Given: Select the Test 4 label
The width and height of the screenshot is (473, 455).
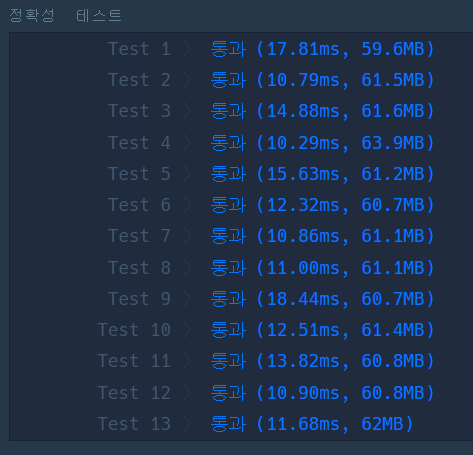Looking at the screenshot, I should click(x=139, y=143).
